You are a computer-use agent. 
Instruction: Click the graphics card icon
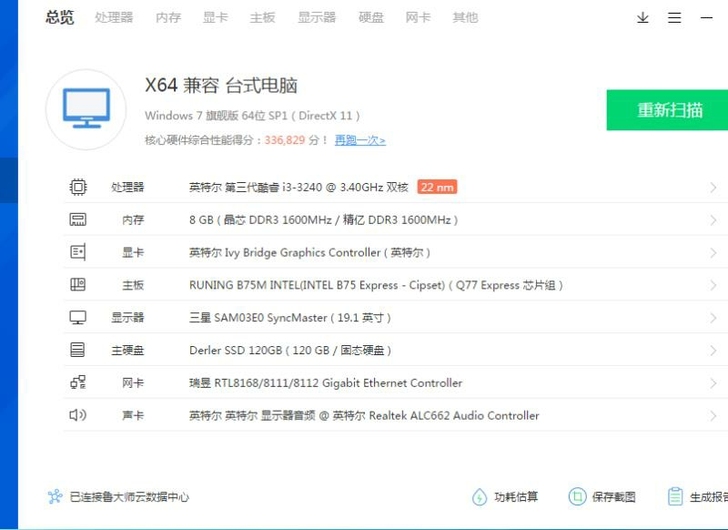pyautogui.click(x=78, y=252)
